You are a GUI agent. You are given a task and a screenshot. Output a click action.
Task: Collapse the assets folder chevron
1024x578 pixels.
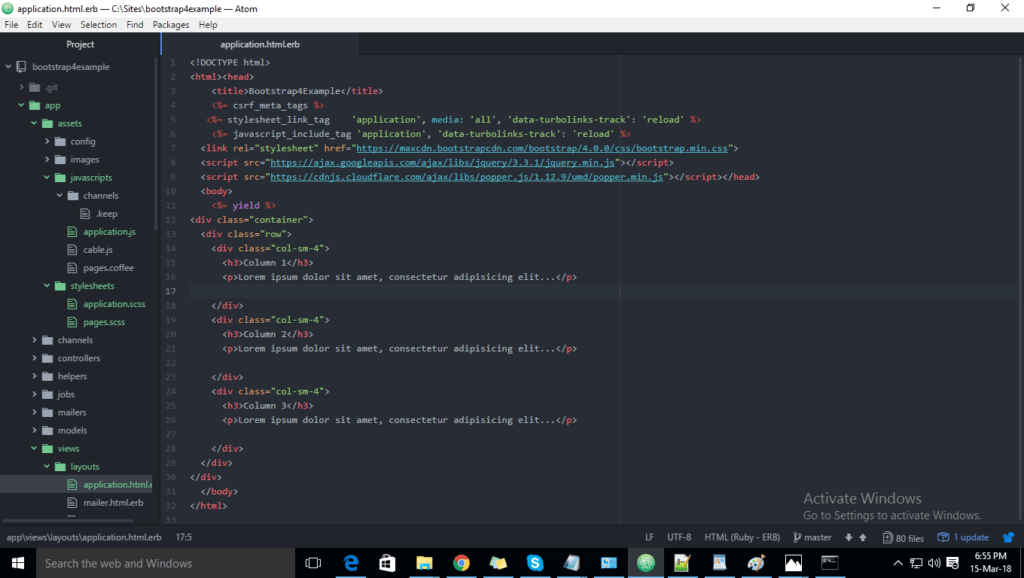click(x=34, y=123)
